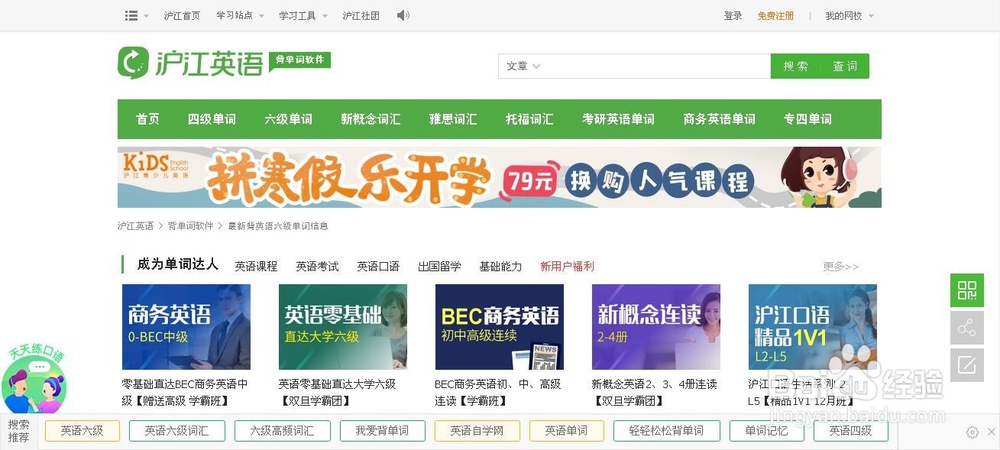1000x450 pixels.
Task: Switch to 出国留学 tab
Action: [x=439, y=266]
